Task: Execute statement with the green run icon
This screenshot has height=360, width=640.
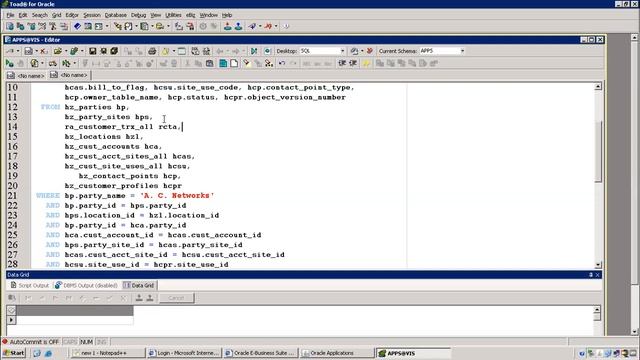Action: pos(9,63)
